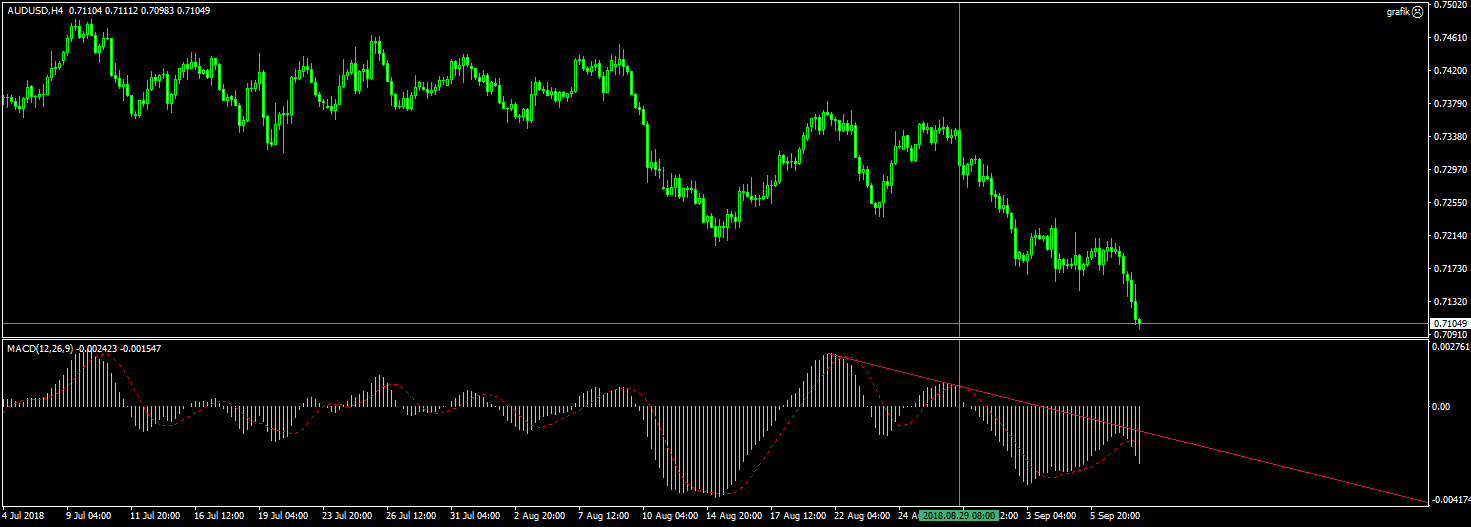Click the sad face expert advisor icon
The width and height of the screenshot is (1471, 527).
pos(1418,12)
